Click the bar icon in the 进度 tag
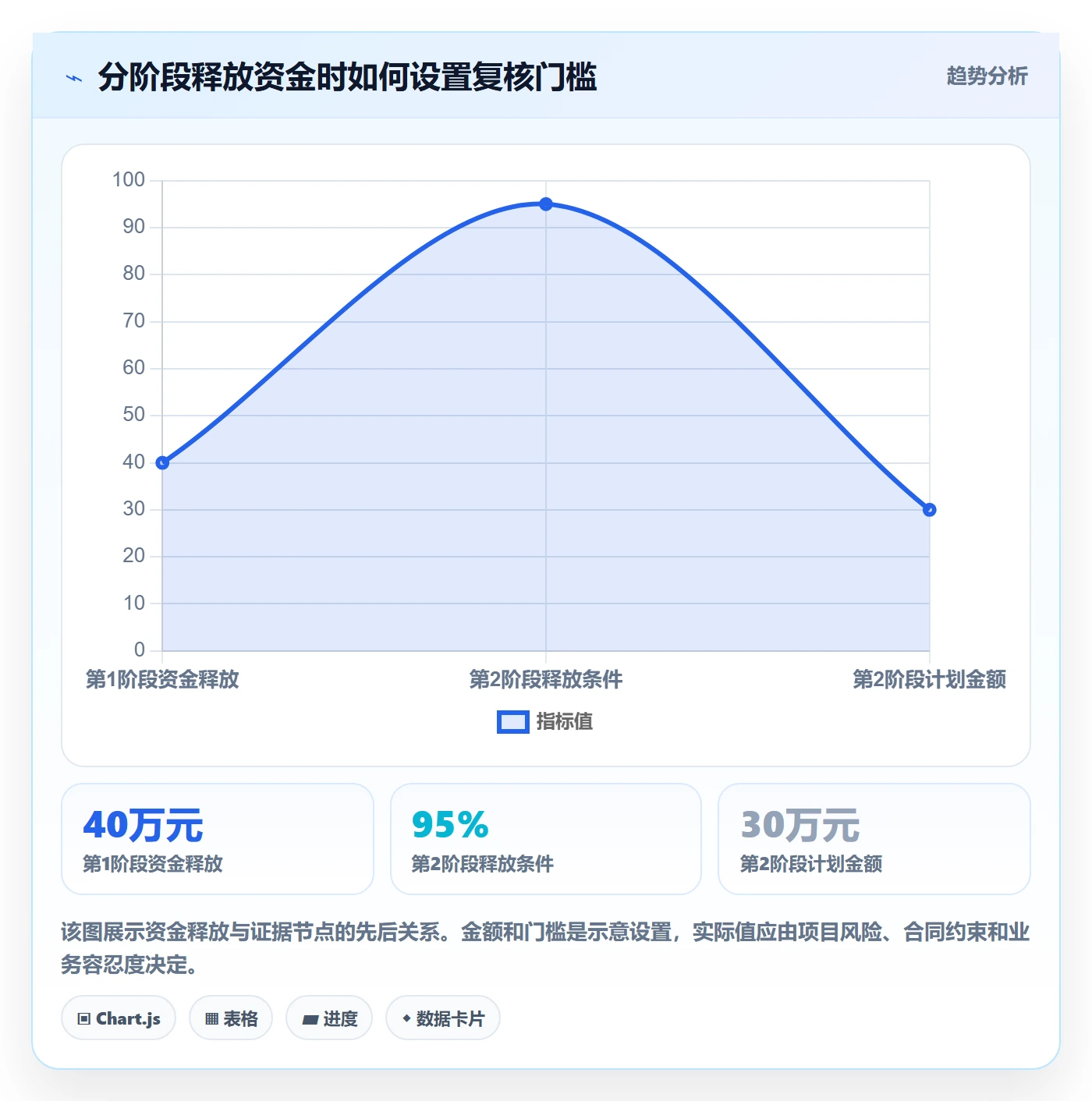 [x=310, y=1020]
